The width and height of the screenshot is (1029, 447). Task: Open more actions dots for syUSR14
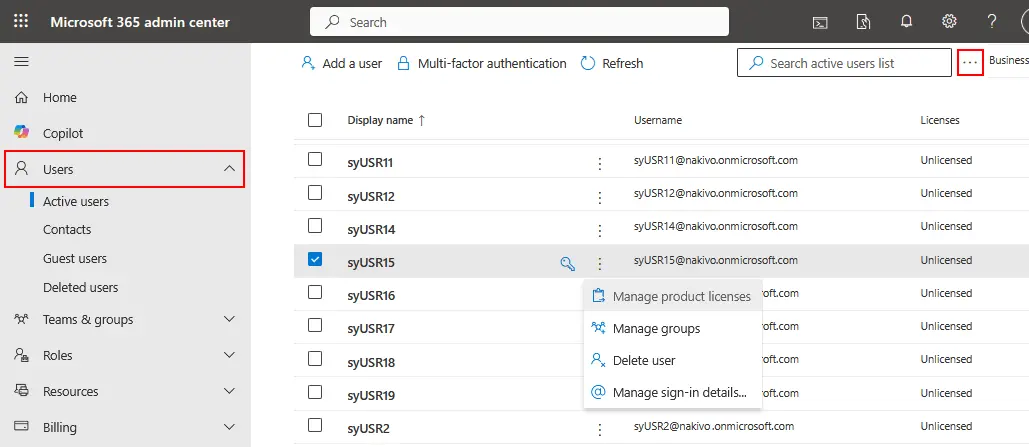599,230
